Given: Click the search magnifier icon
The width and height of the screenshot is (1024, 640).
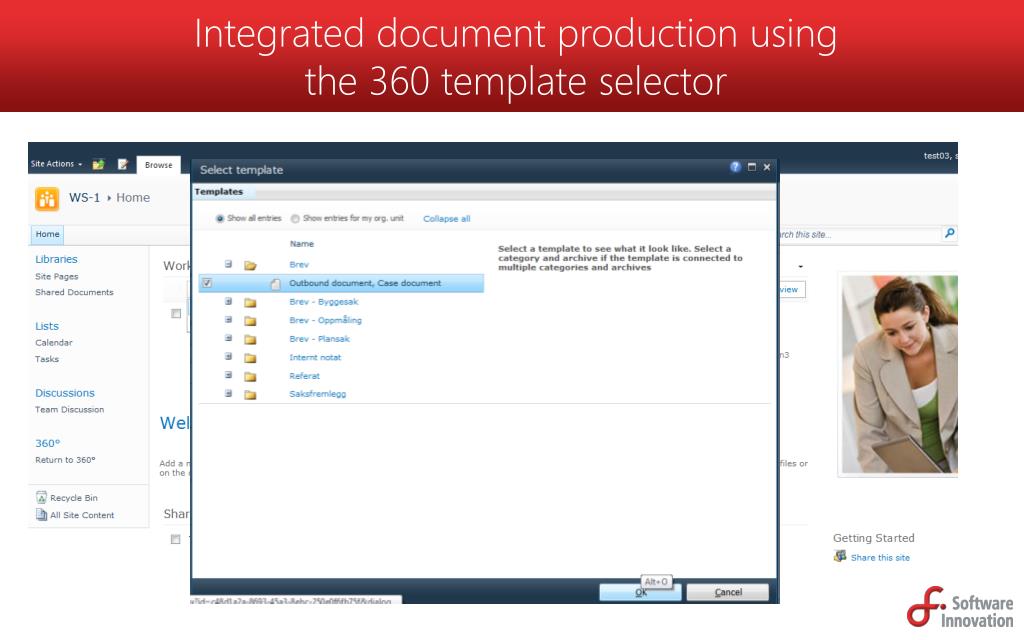Looking at the screenshot, I should pos(949,233).
